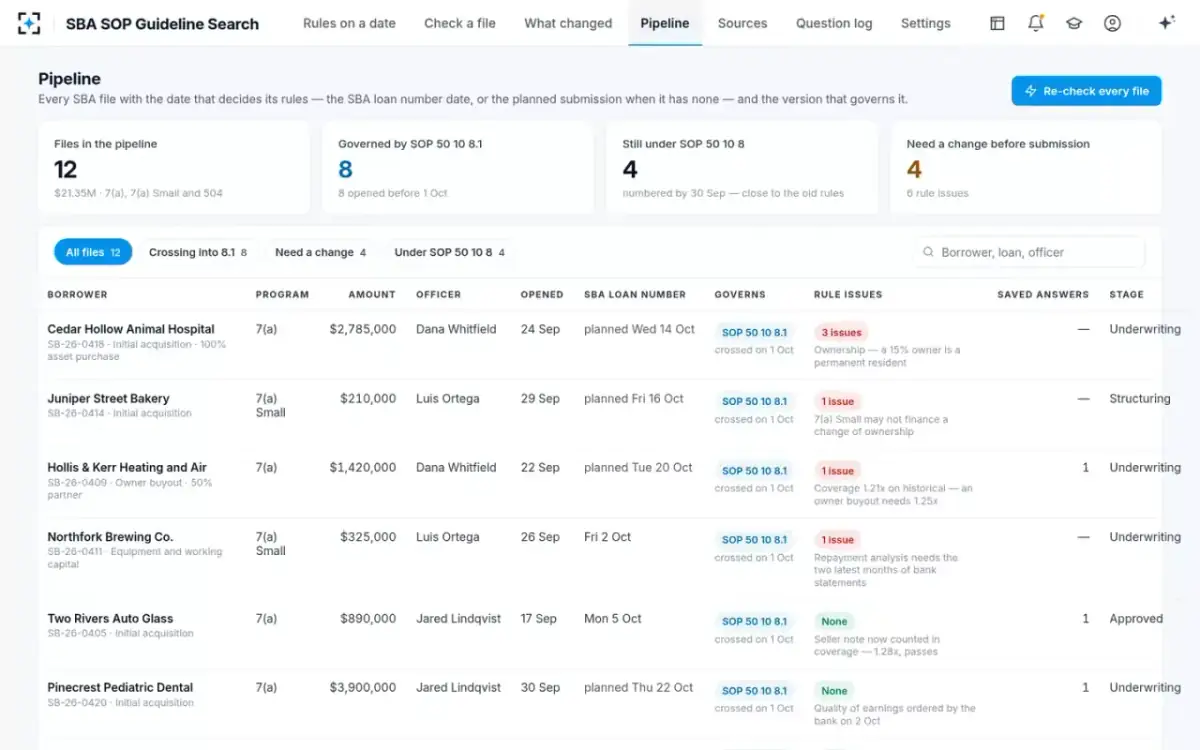The height and width of the screenshot is (750, 1200).
Task: Show files that Need a change
Action: click(x=320, y=252)
